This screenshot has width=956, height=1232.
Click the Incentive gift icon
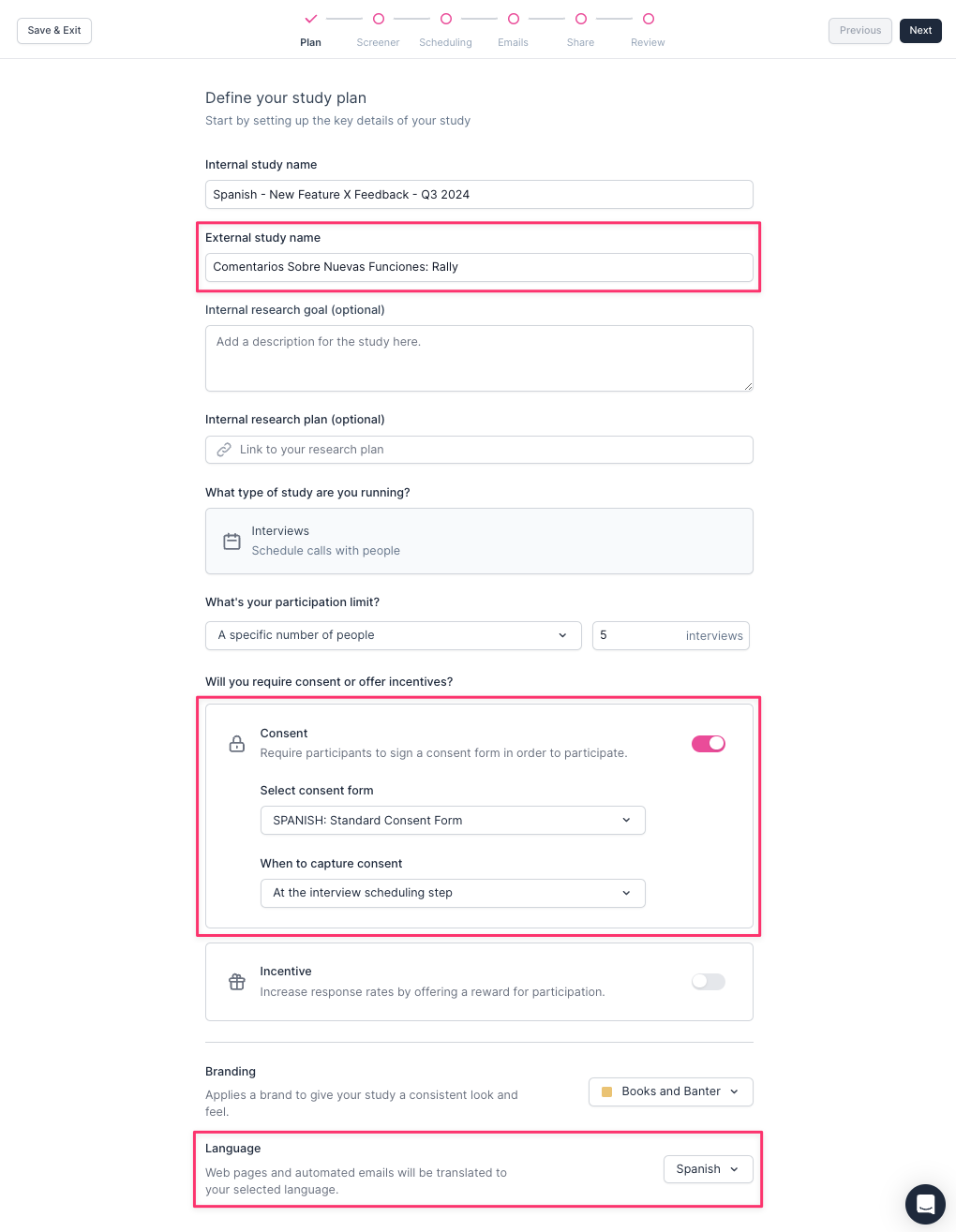237,982
